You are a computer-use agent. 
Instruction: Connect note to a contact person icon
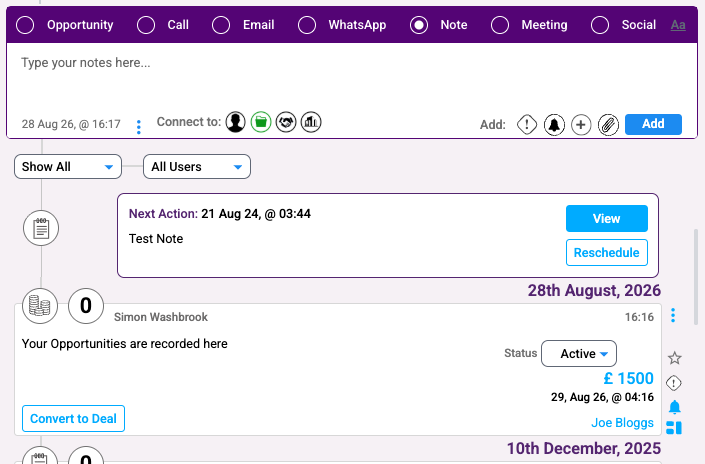[x=236, y=122]
